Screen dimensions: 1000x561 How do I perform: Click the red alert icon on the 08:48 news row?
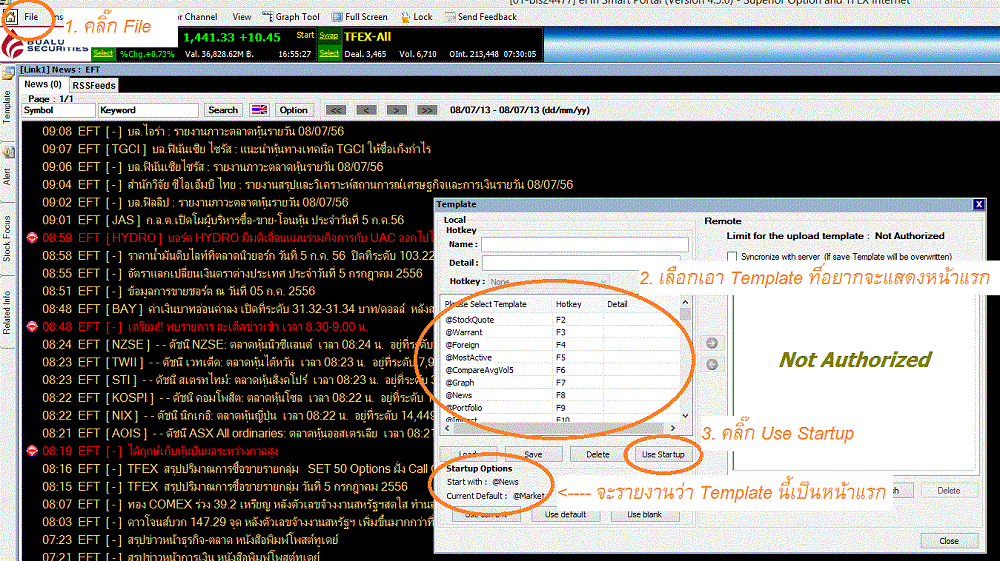click(32, 326)
